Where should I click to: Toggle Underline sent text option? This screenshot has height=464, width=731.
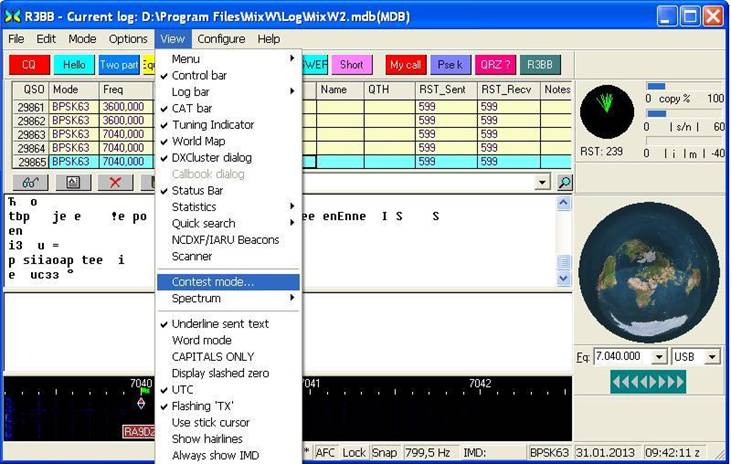point(220,324)
